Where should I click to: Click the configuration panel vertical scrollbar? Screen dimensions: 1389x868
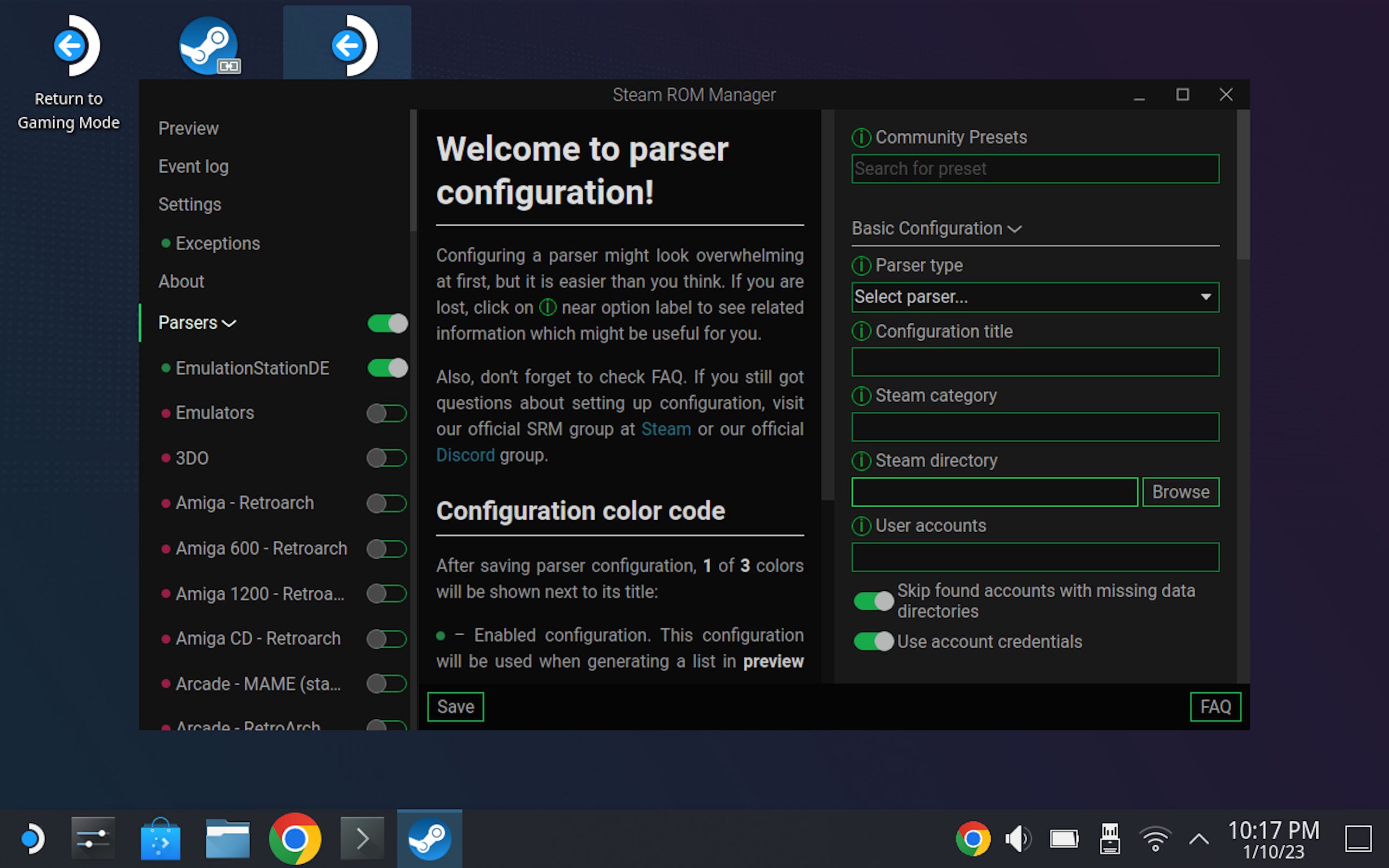1243,185
